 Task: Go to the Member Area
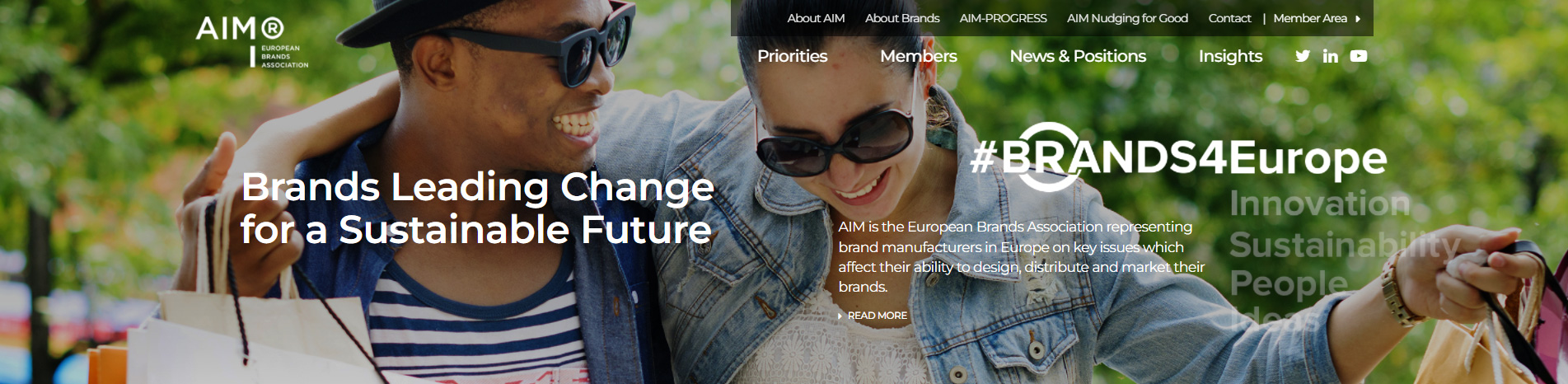tap(1310, 18)
